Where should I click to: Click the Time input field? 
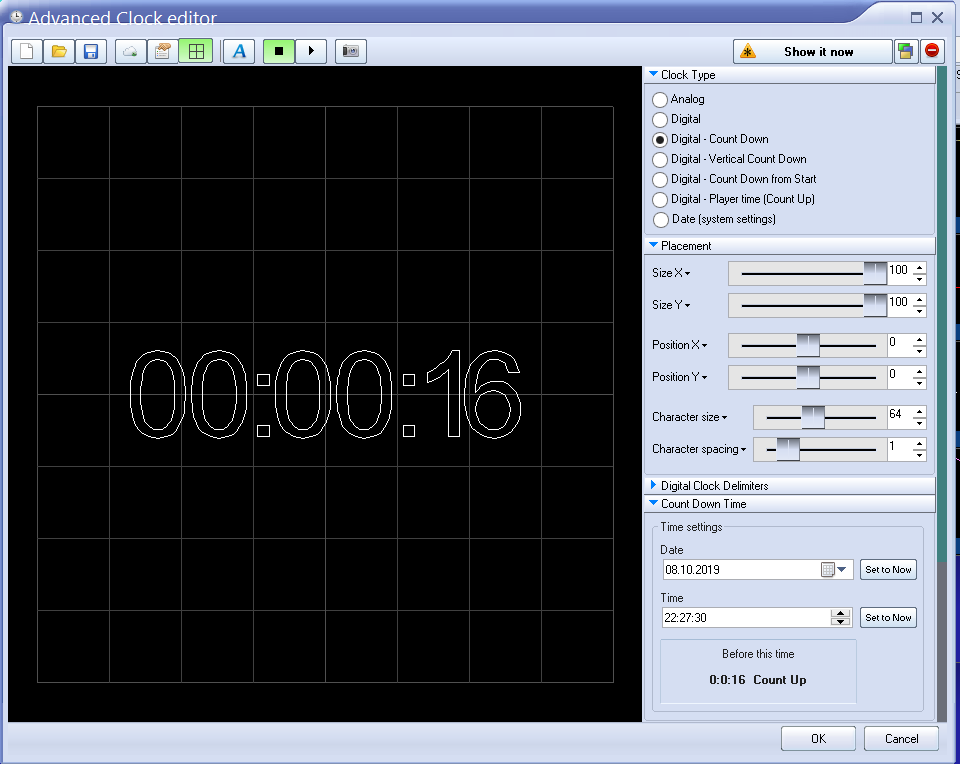coord(745,618)
